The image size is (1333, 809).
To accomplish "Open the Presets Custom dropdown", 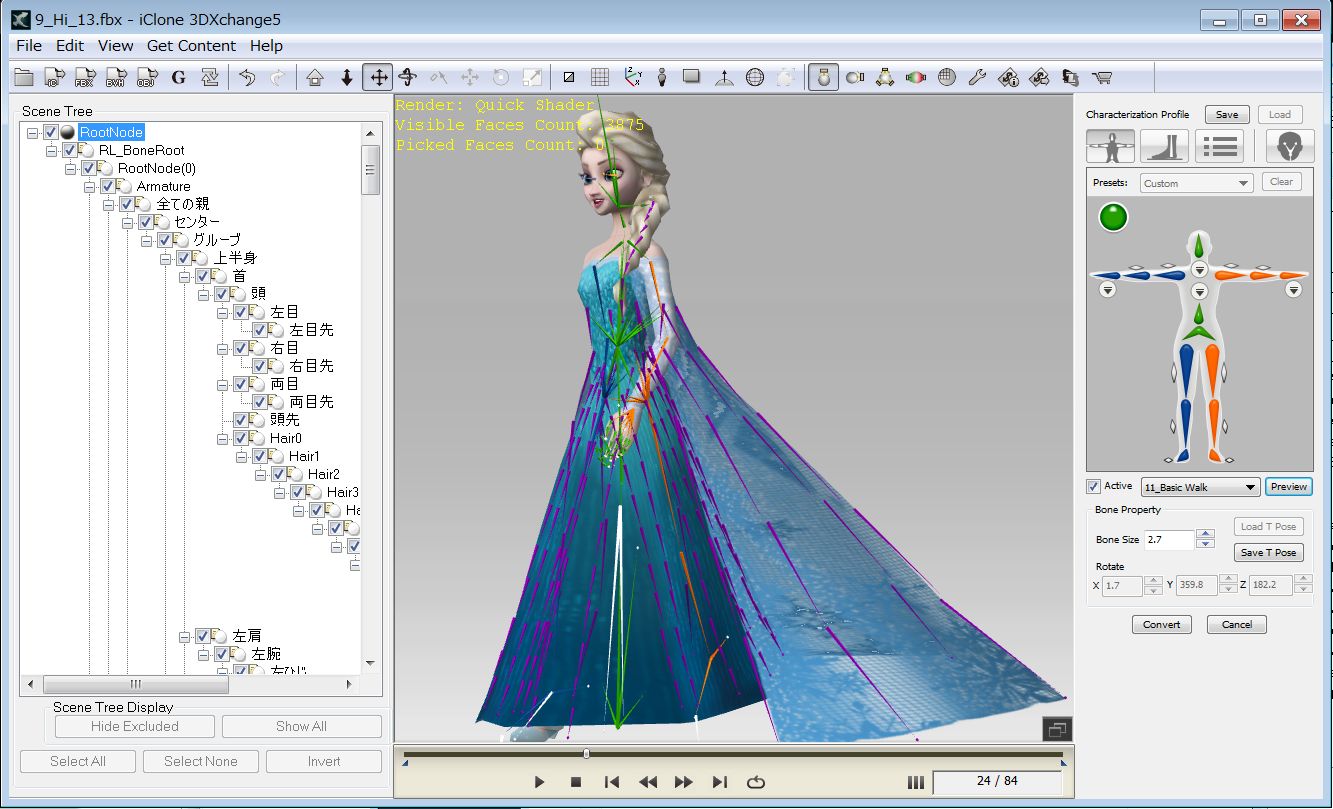I will click(1197, 183).
